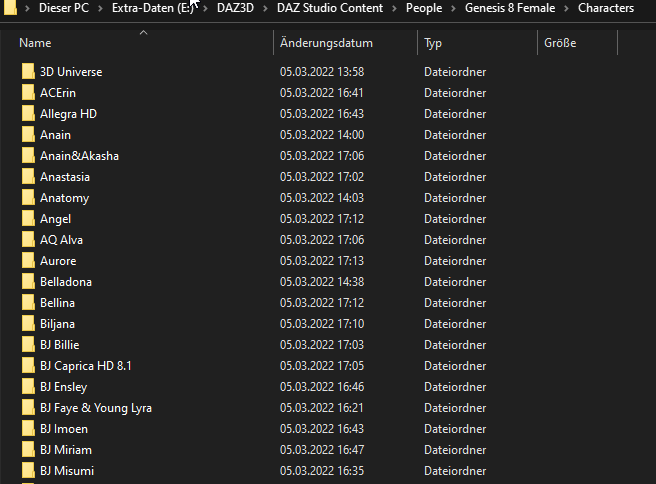Click the BJ Ensley folder icon
656x484 pixels.
[x=28, y=387]
